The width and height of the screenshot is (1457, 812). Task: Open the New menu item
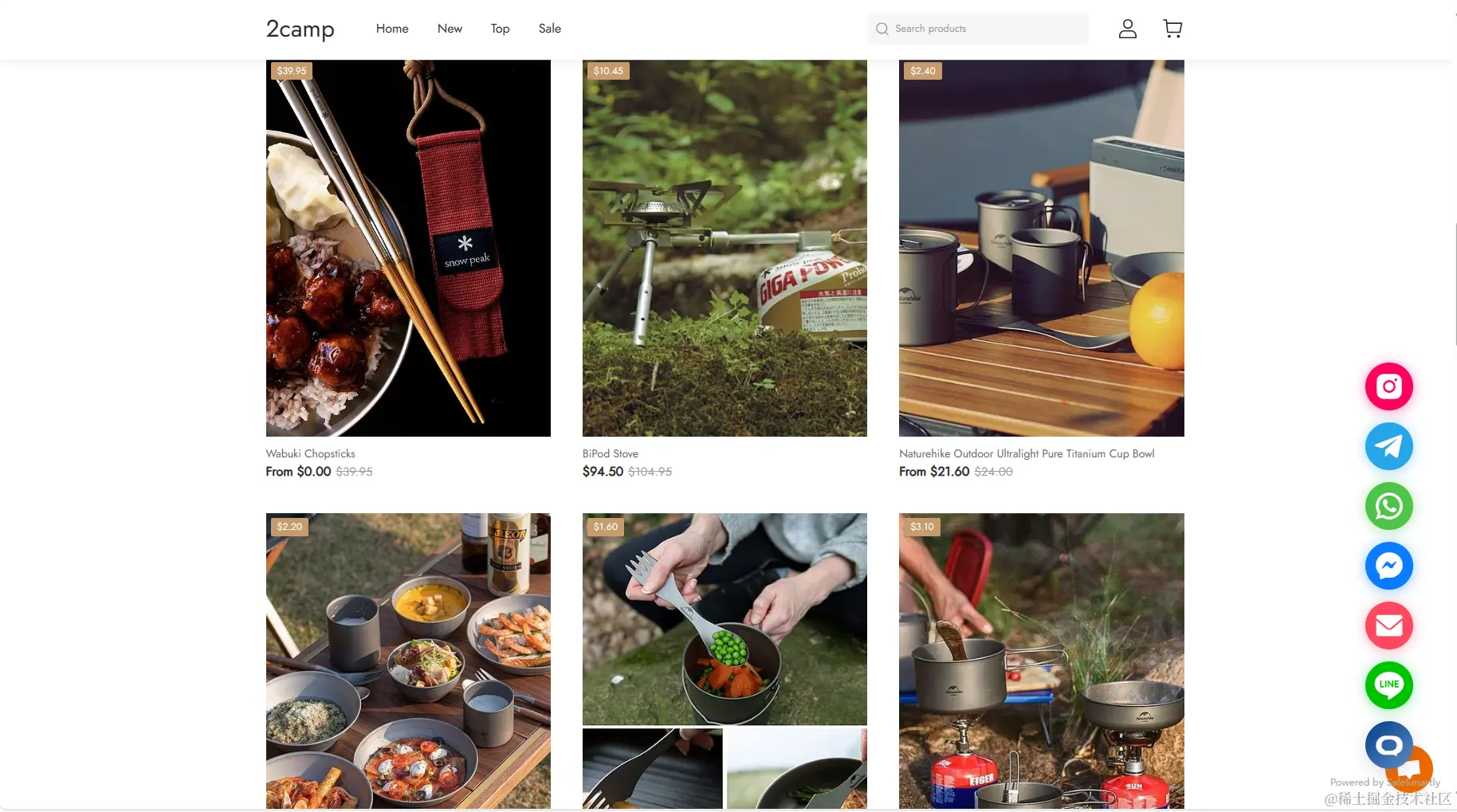coord(450,29)
